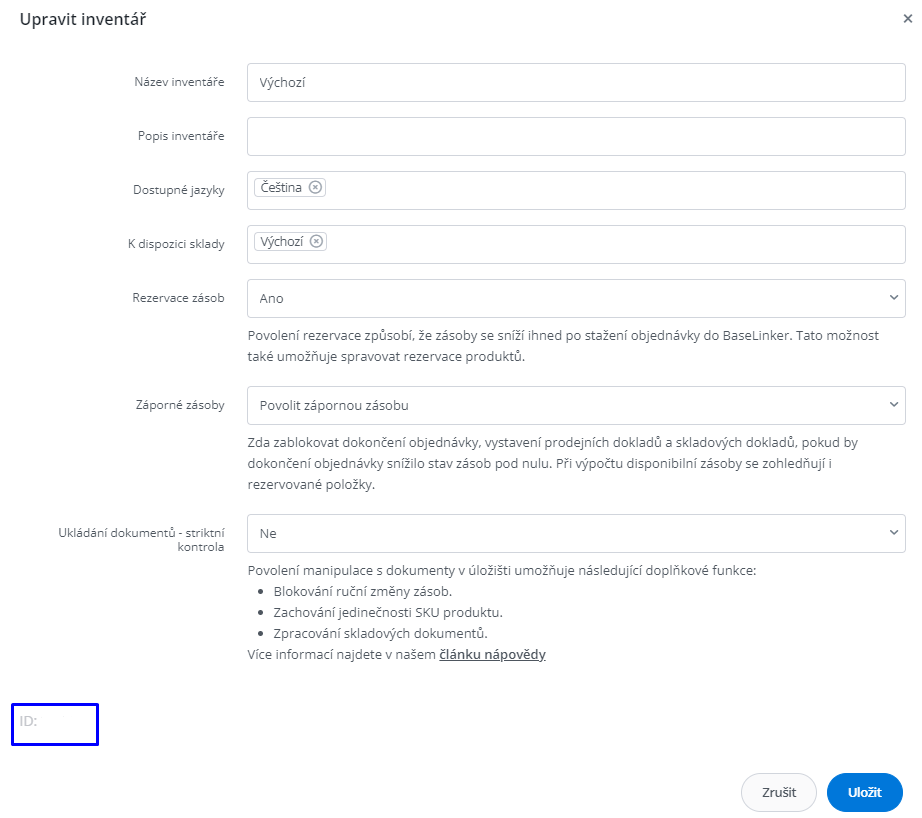This screenshot has height=818, width=922.
Task: Select the Čeština tag text
Action: point(281,188)
